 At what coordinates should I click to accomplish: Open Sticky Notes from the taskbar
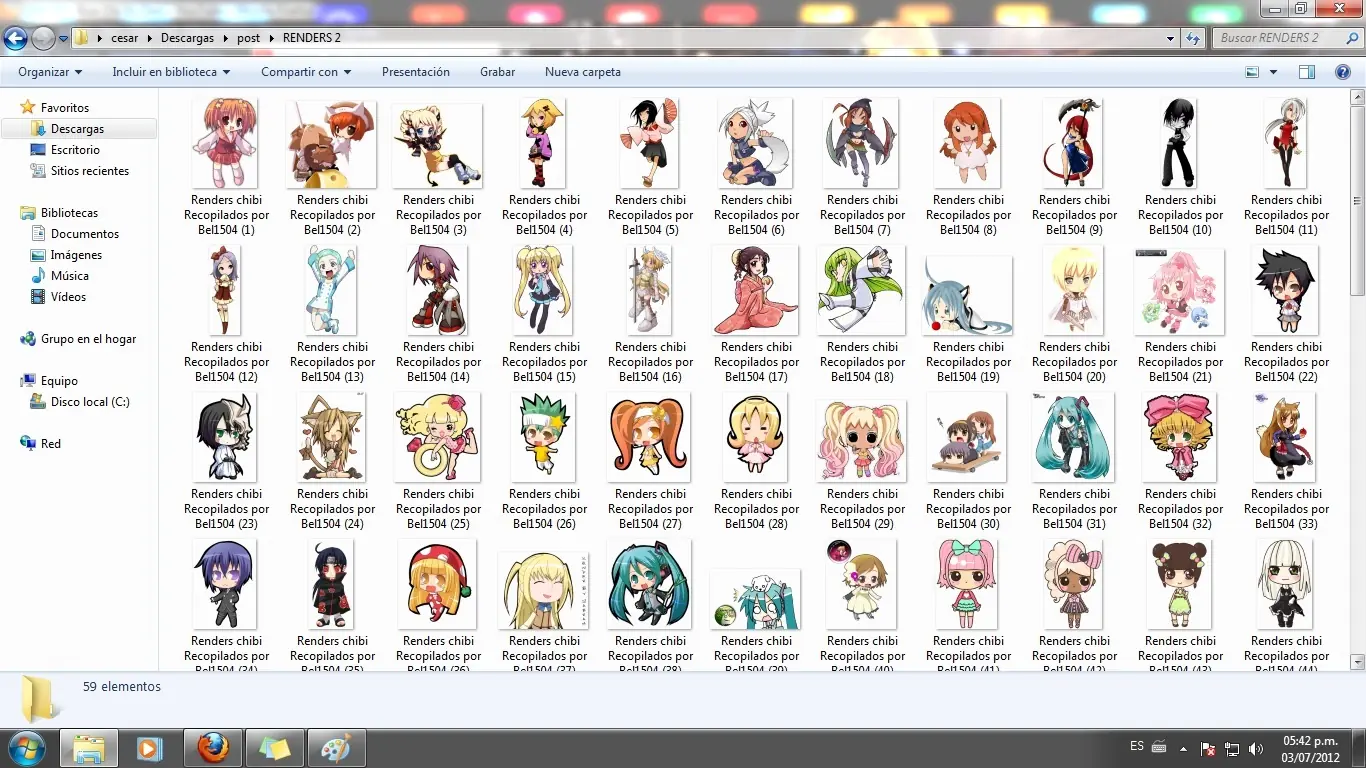coord(274,748)
